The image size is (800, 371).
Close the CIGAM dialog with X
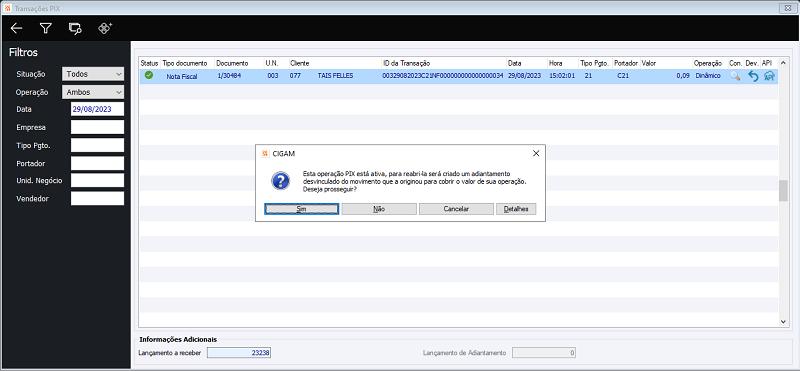(536, 153)
